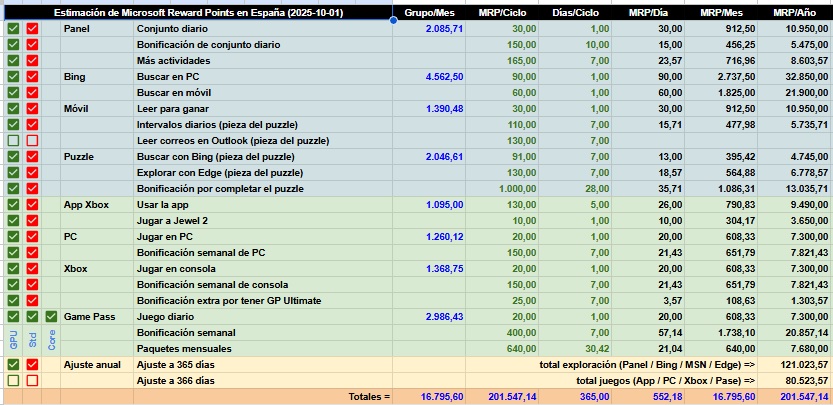This screenshot has height=405, width=833.
Task: Select the Bing group cell
Action: 97,77
